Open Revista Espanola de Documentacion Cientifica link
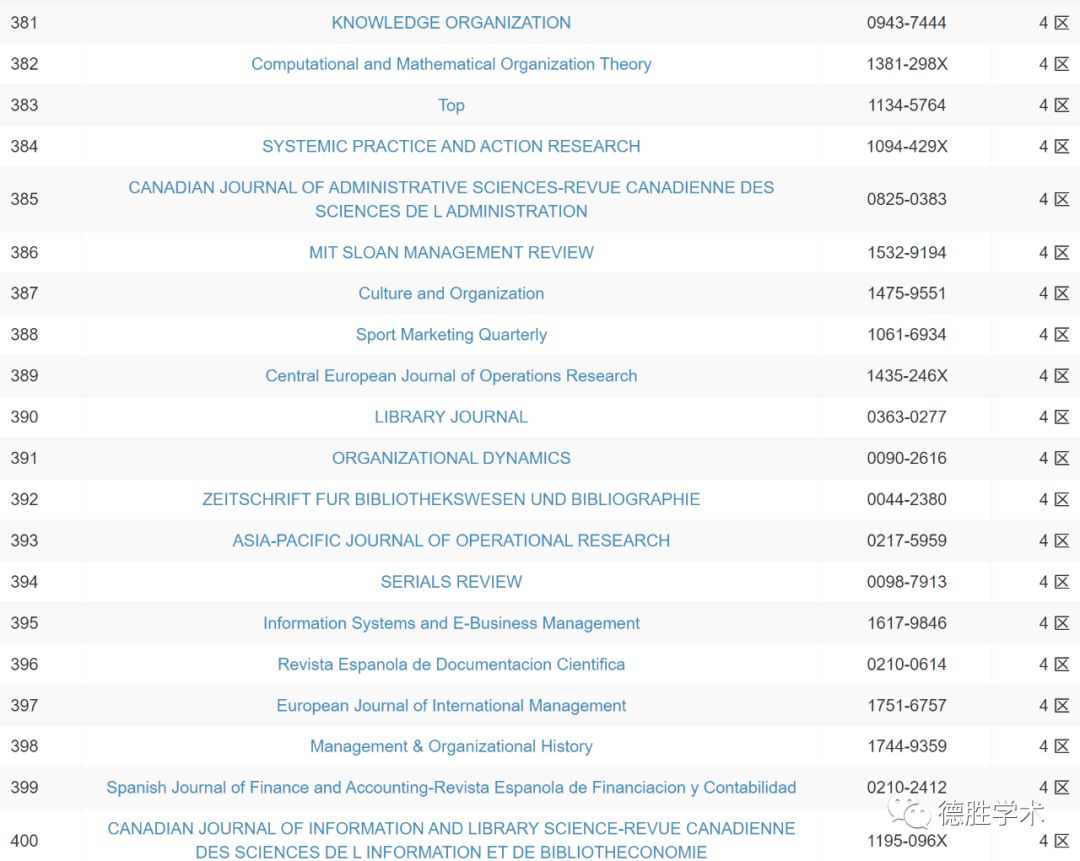This screenshot has height=861, width=1080. [x=451, y=664]
